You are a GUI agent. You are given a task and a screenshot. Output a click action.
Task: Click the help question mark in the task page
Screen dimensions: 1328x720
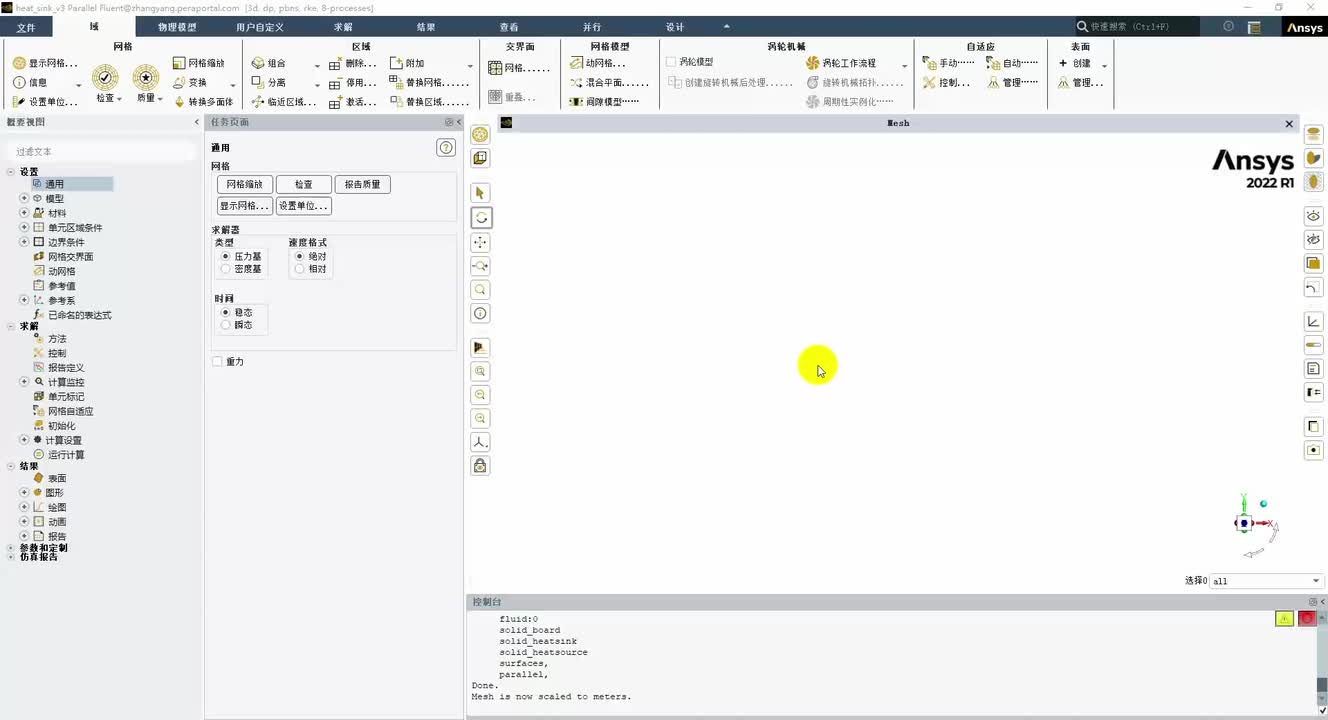(446, 148)
